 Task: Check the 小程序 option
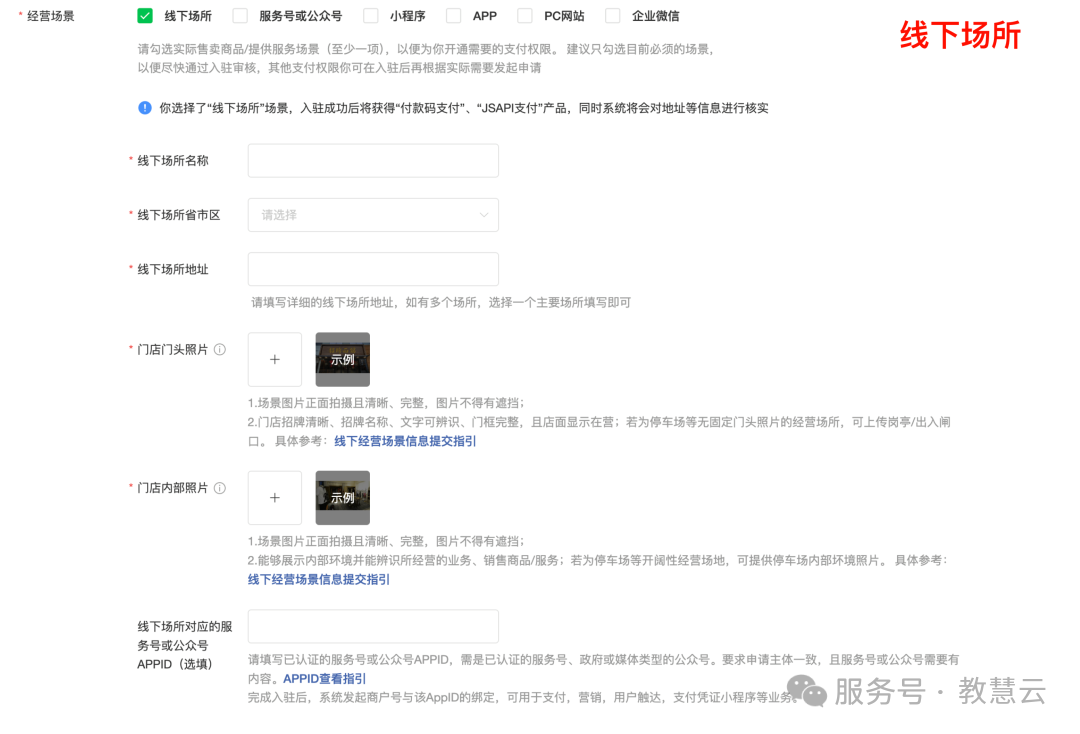(369, 15)
